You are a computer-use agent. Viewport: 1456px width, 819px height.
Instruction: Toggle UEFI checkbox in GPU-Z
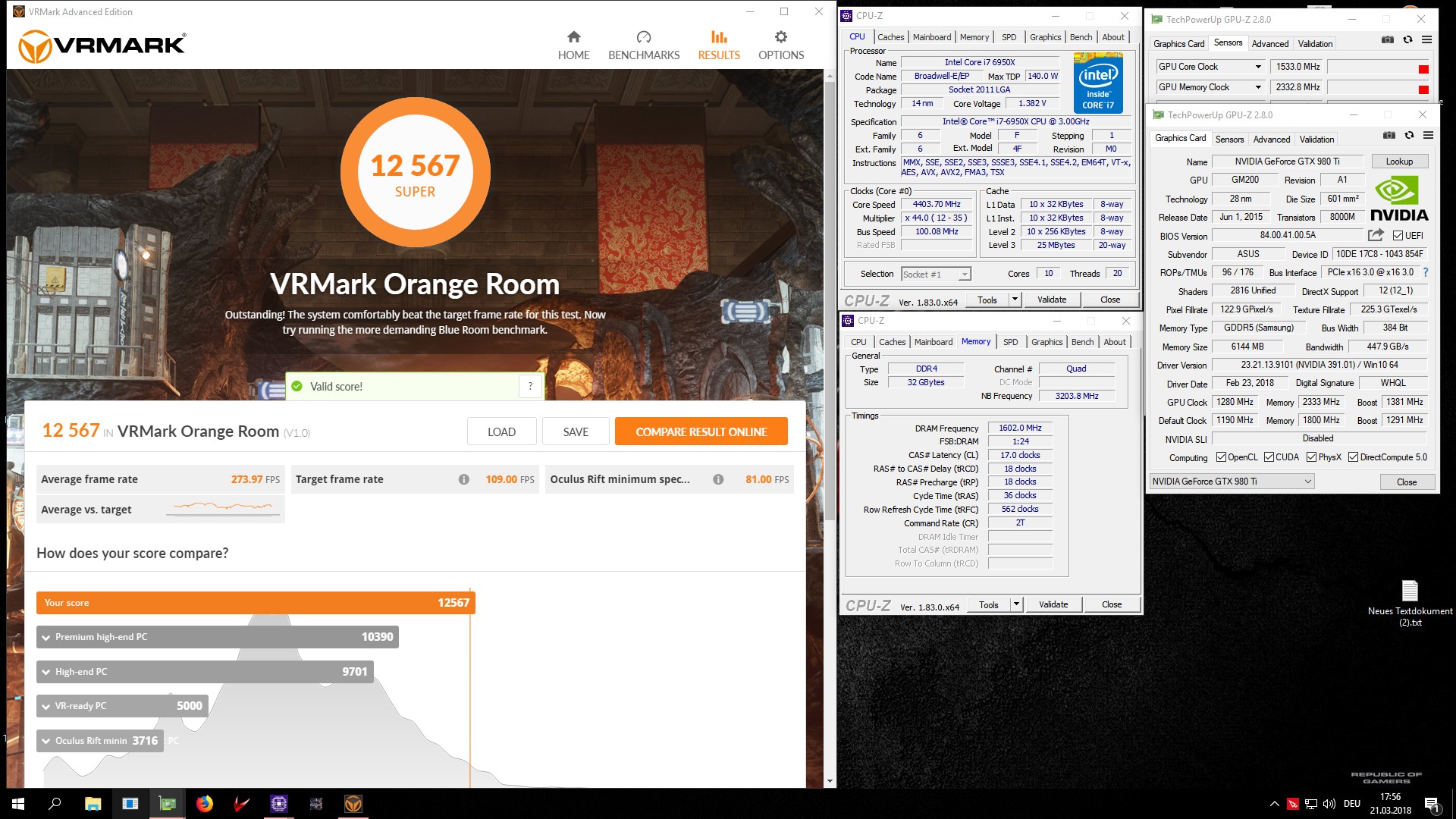coord(1398,236)
